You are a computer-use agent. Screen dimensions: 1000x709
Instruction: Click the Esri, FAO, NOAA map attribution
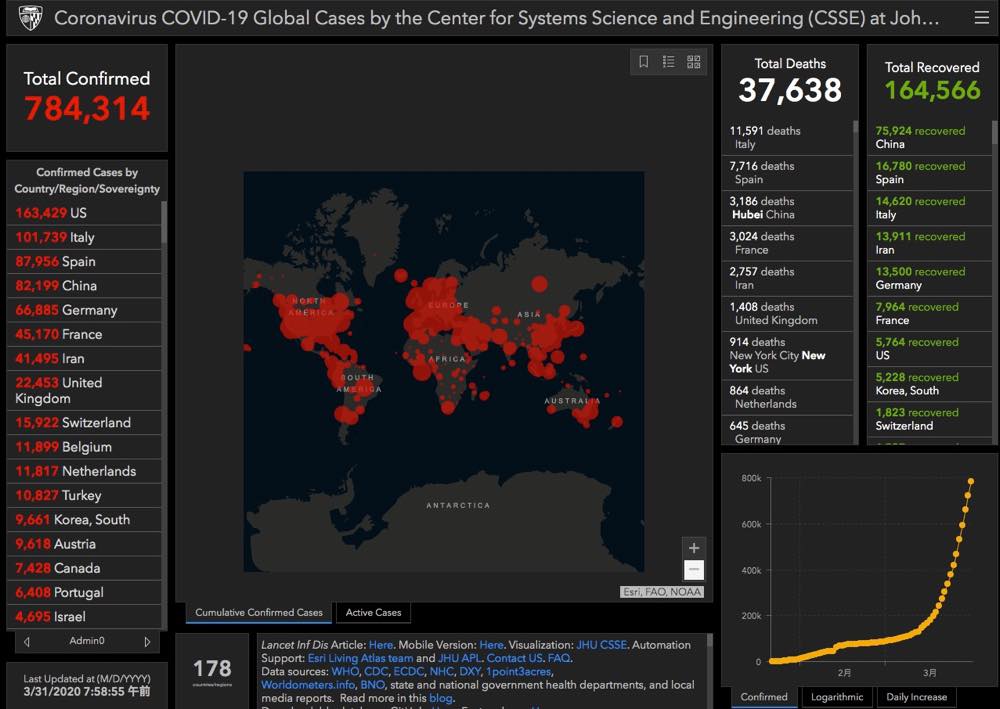coord(662,592)
